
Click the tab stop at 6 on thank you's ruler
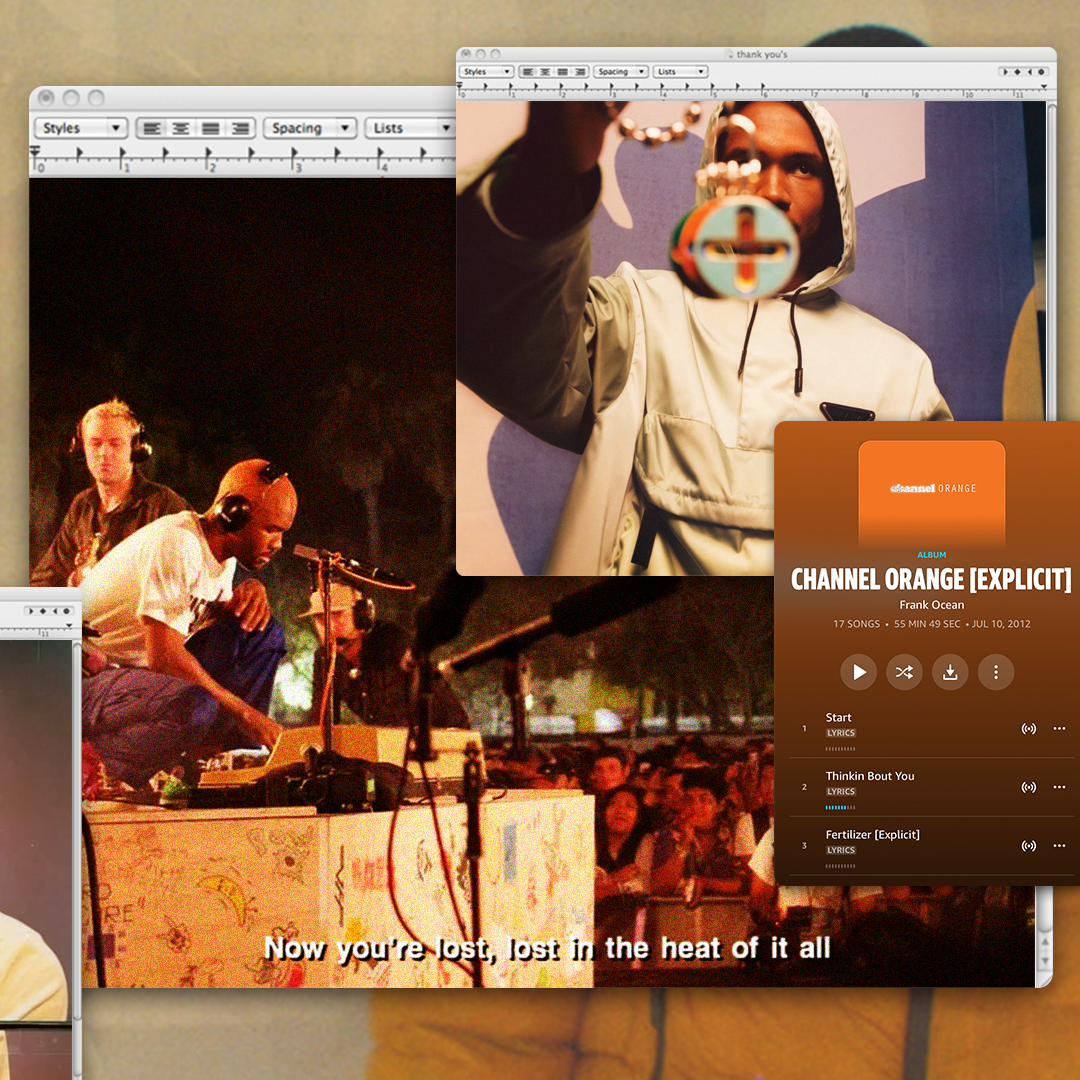[x=763, y=85]
